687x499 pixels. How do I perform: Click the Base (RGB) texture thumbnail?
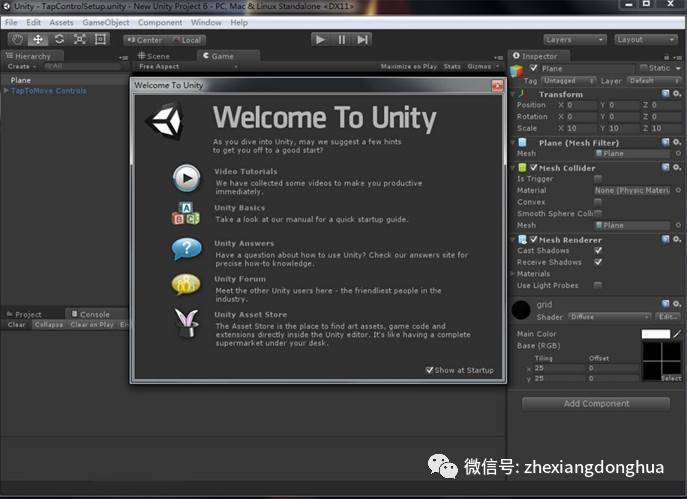coord(662,361)
